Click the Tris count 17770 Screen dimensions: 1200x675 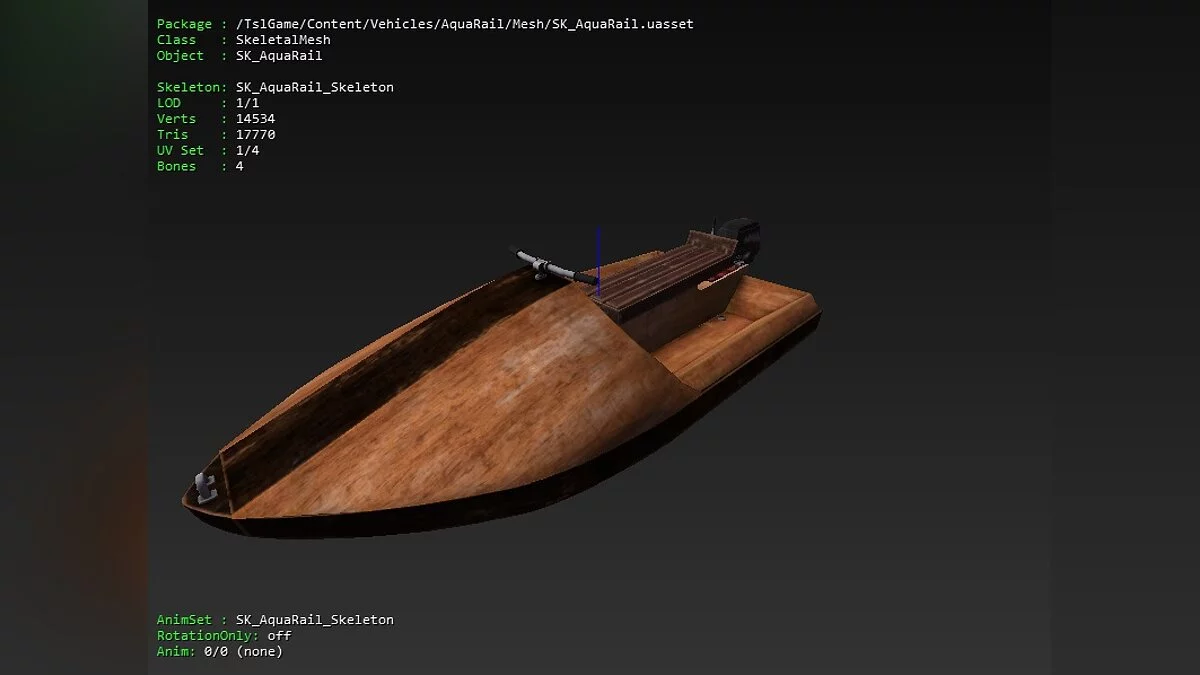point(255,135)
